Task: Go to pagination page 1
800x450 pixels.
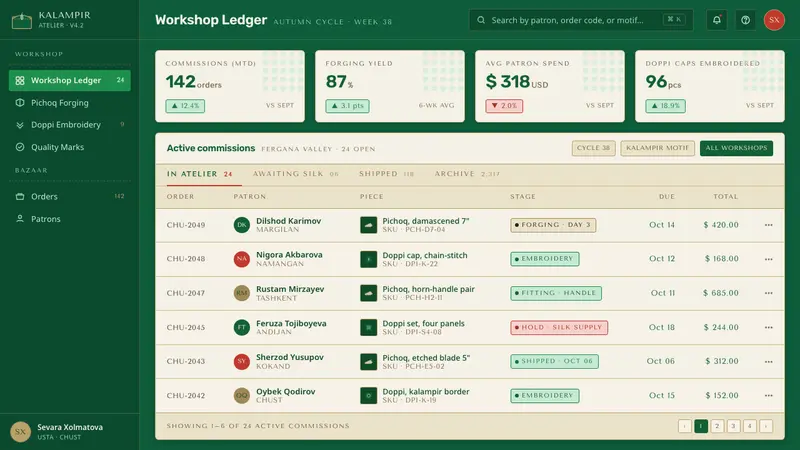Action: (701, 426)
